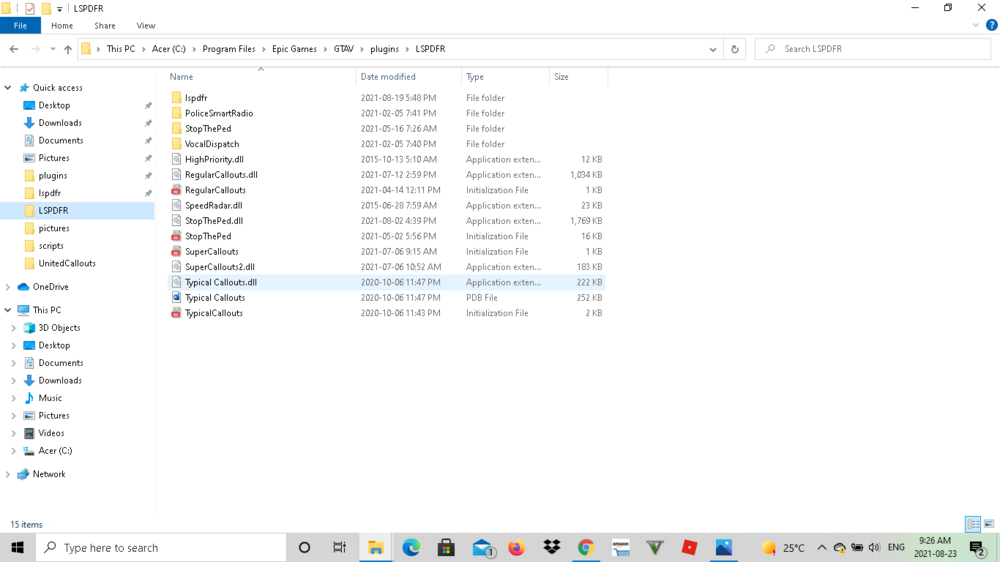Expand the 3D Objects tree node
Viewport: 1000px width, 562px height.
13,328
